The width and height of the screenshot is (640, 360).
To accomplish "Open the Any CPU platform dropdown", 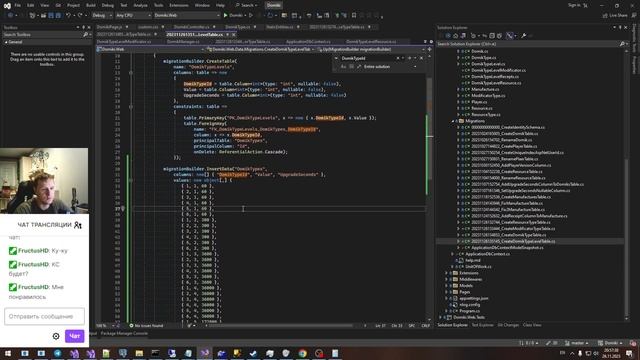I will [133, 16].
